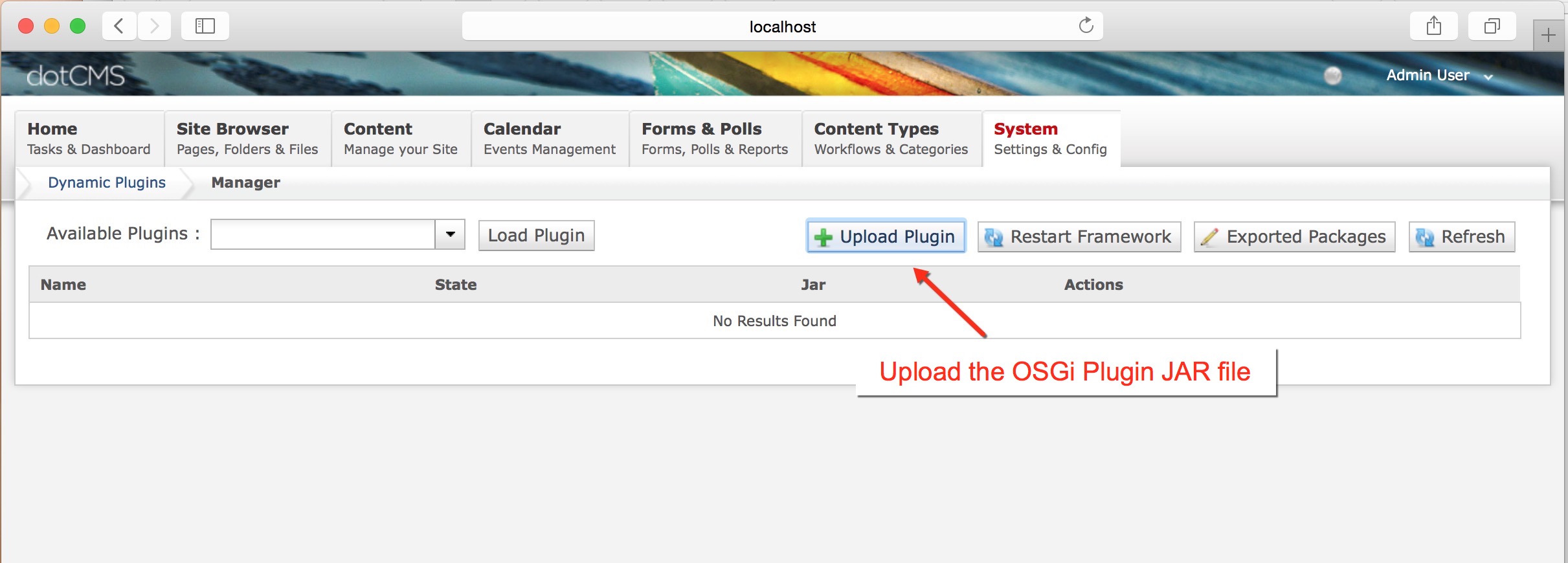Click inside the Available Plugins combo box
Image resolution: width=1568 pixels, height=563 pixels.
(x=322, y=234)
